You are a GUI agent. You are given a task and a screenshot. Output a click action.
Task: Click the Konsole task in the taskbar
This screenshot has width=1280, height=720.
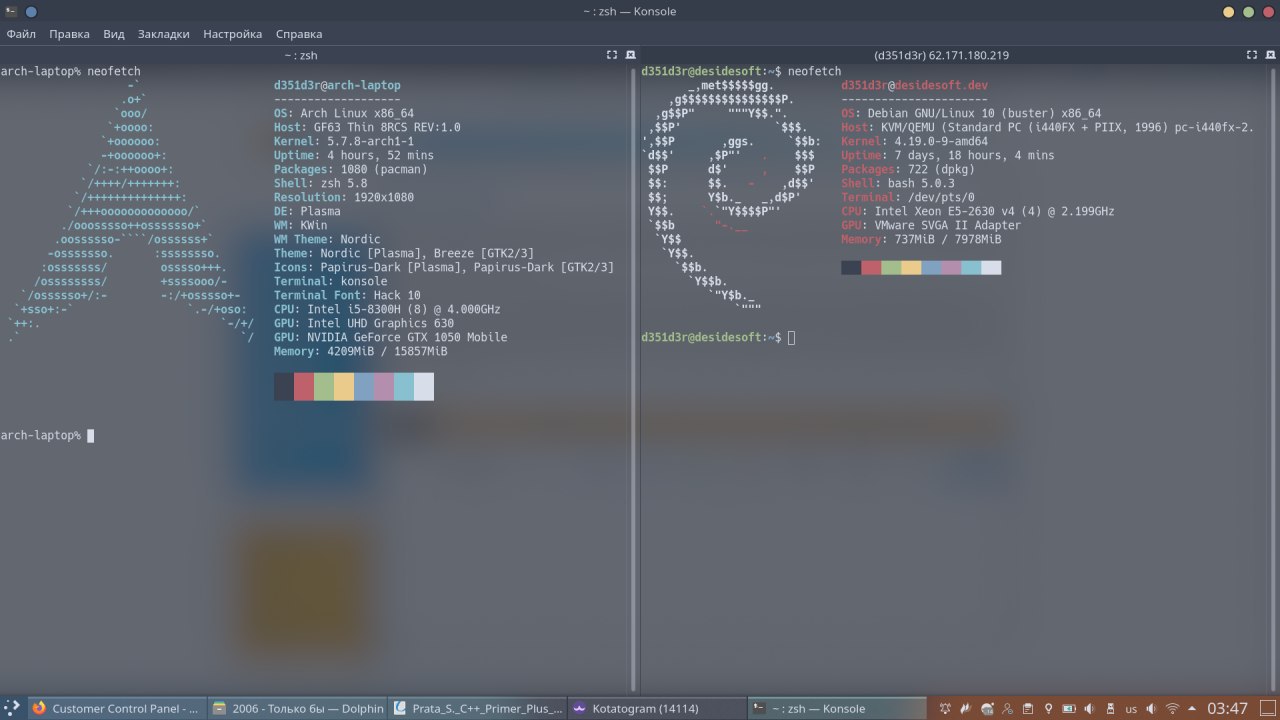pyautogui.click(x=836, y=708)
